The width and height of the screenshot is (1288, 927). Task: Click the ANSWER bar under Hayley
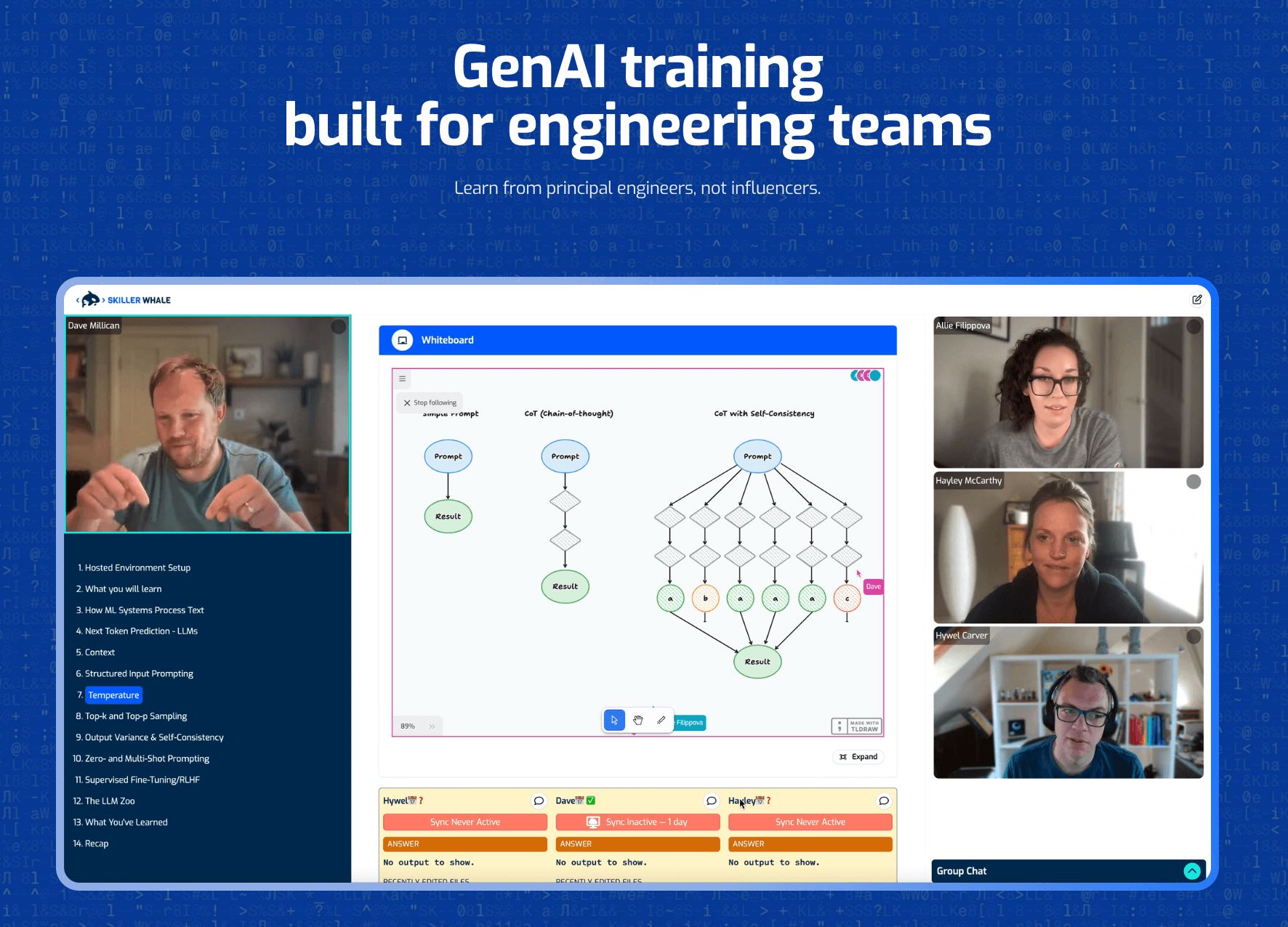pyautogui.click(x=810, y=844)
